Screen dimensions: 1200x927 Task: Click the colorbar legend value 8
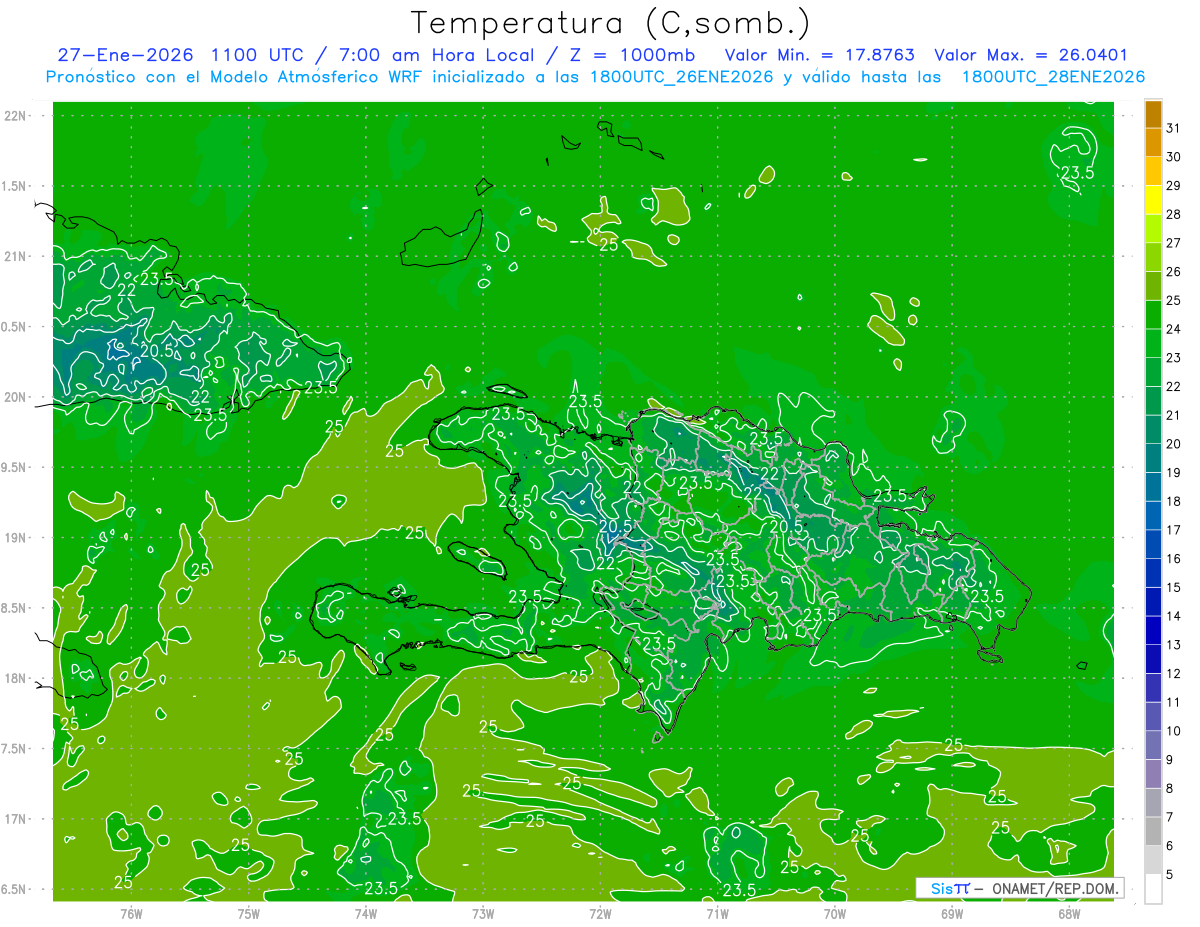point(1170,788)
